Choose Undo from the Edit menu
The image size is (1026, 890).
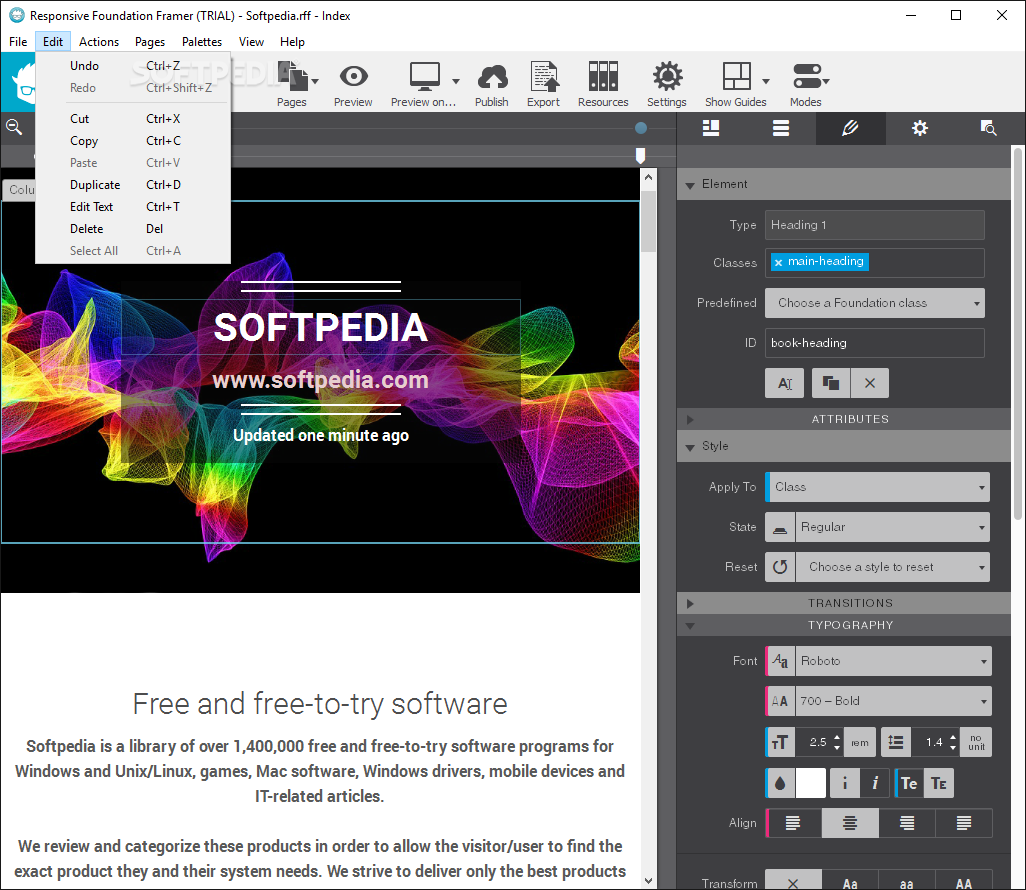[x=133, y=66]
